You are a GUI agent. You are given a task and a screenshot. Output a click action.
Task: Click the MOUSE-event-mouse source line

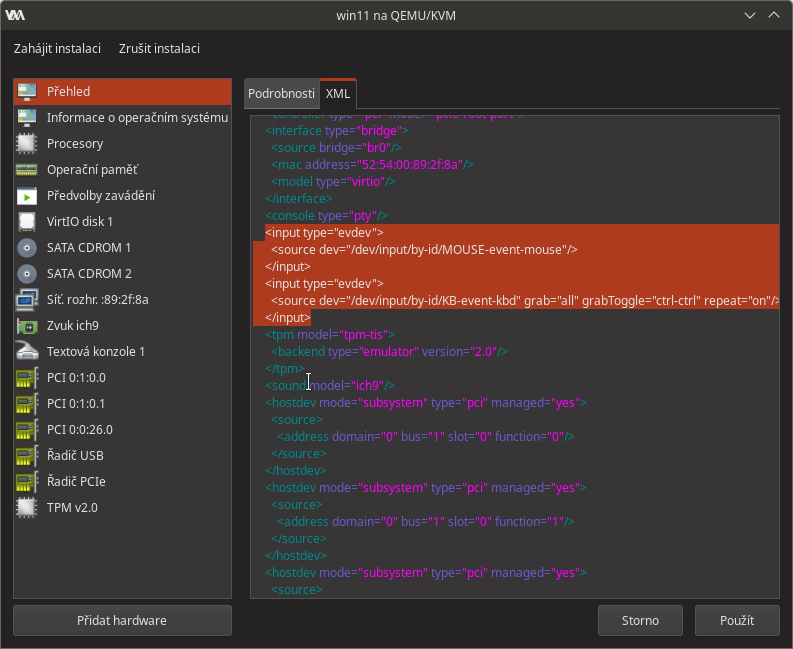pos(424,250)
